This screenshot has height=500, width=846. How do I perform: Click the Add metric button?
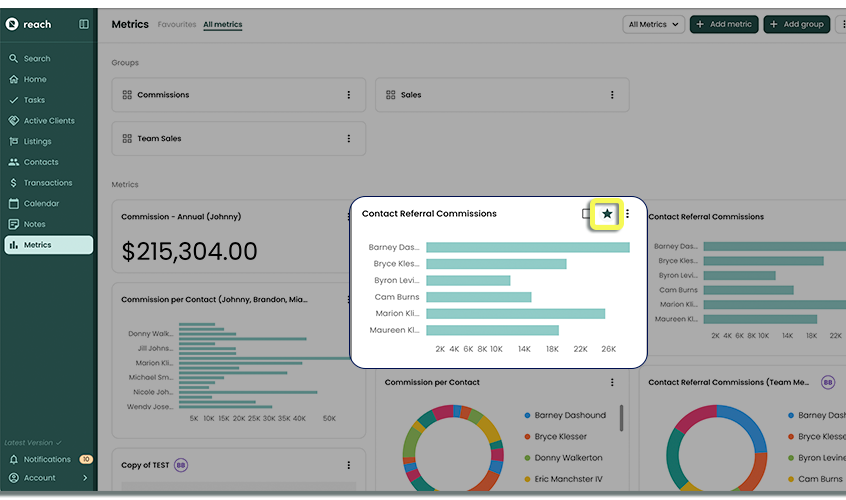click(x=723, y=24)
